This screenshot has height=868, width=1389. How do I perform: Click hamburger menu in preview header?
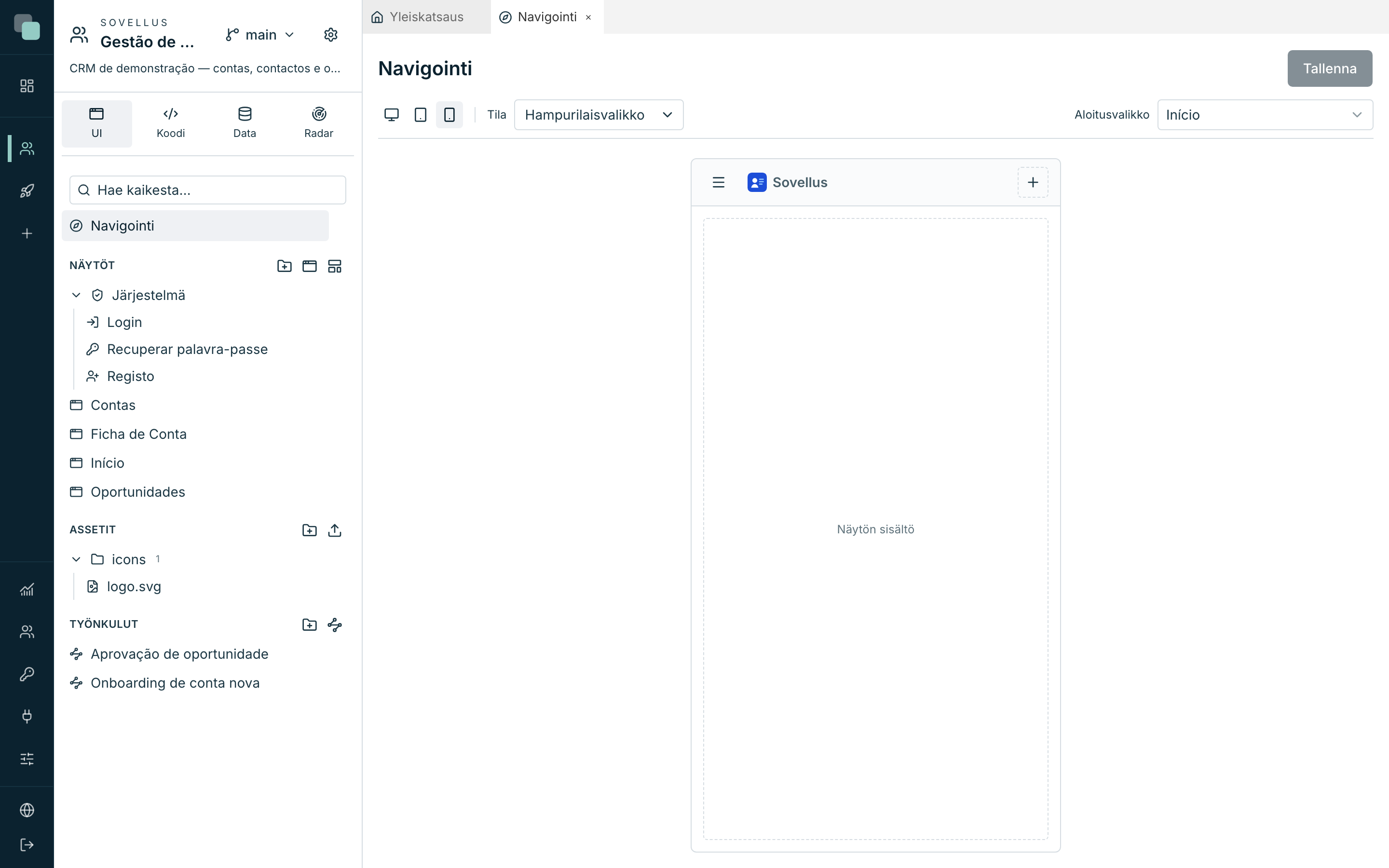(719, 183)
